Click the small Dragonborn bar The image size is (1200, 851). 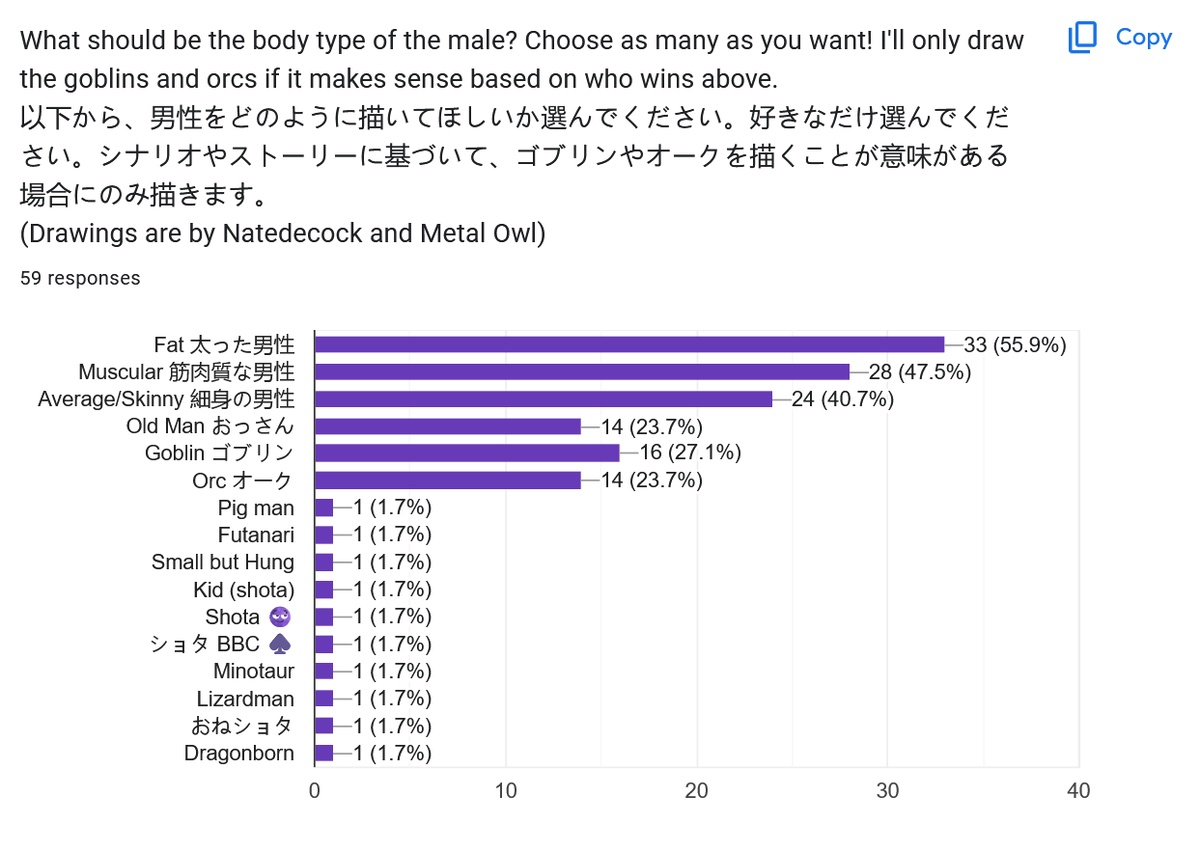(324, 753)
